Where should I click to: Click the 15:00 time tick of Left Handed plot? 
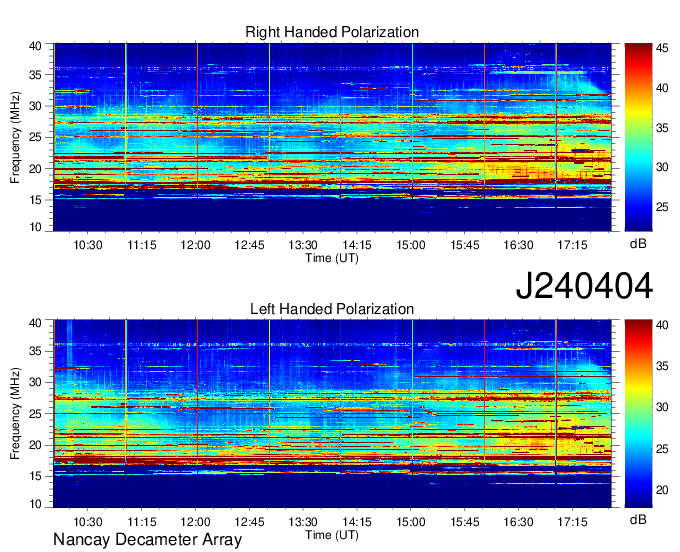click(411, 522)
